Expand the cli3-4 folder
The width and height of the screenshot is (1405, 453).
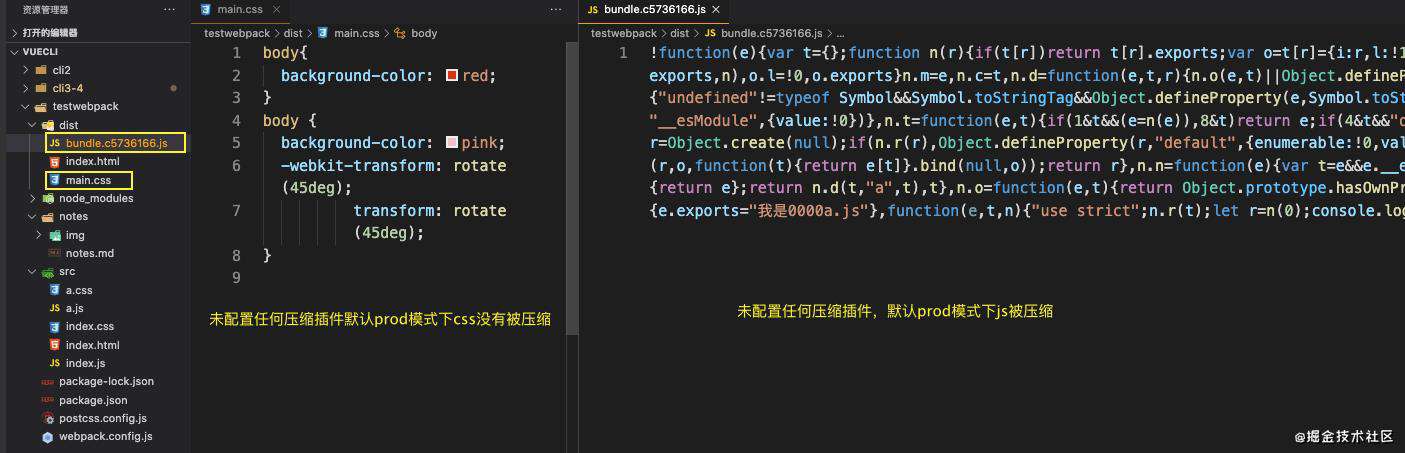(26, 88)
